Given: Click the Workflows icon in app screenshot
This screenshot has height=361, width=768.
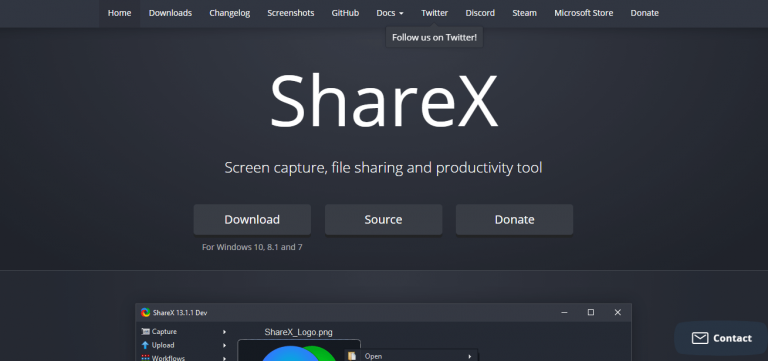Looking at the screenshot, I should (x=145, y=358).
